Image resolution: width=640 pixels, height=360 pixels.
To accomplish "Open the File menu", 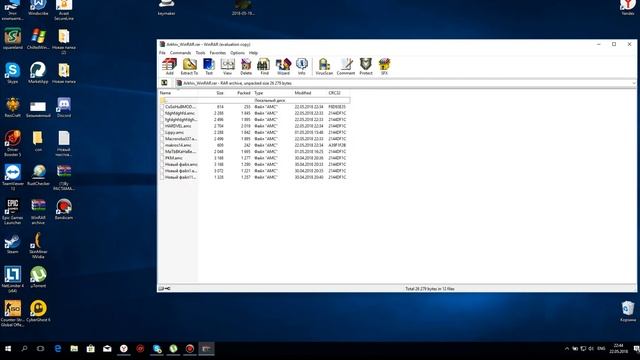I will 162,53.
